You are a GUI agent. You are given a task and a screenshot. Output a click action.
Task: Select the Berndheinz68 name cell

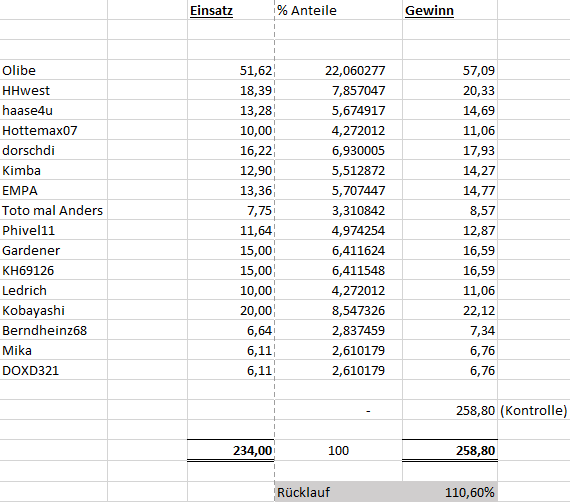point(54,330)
